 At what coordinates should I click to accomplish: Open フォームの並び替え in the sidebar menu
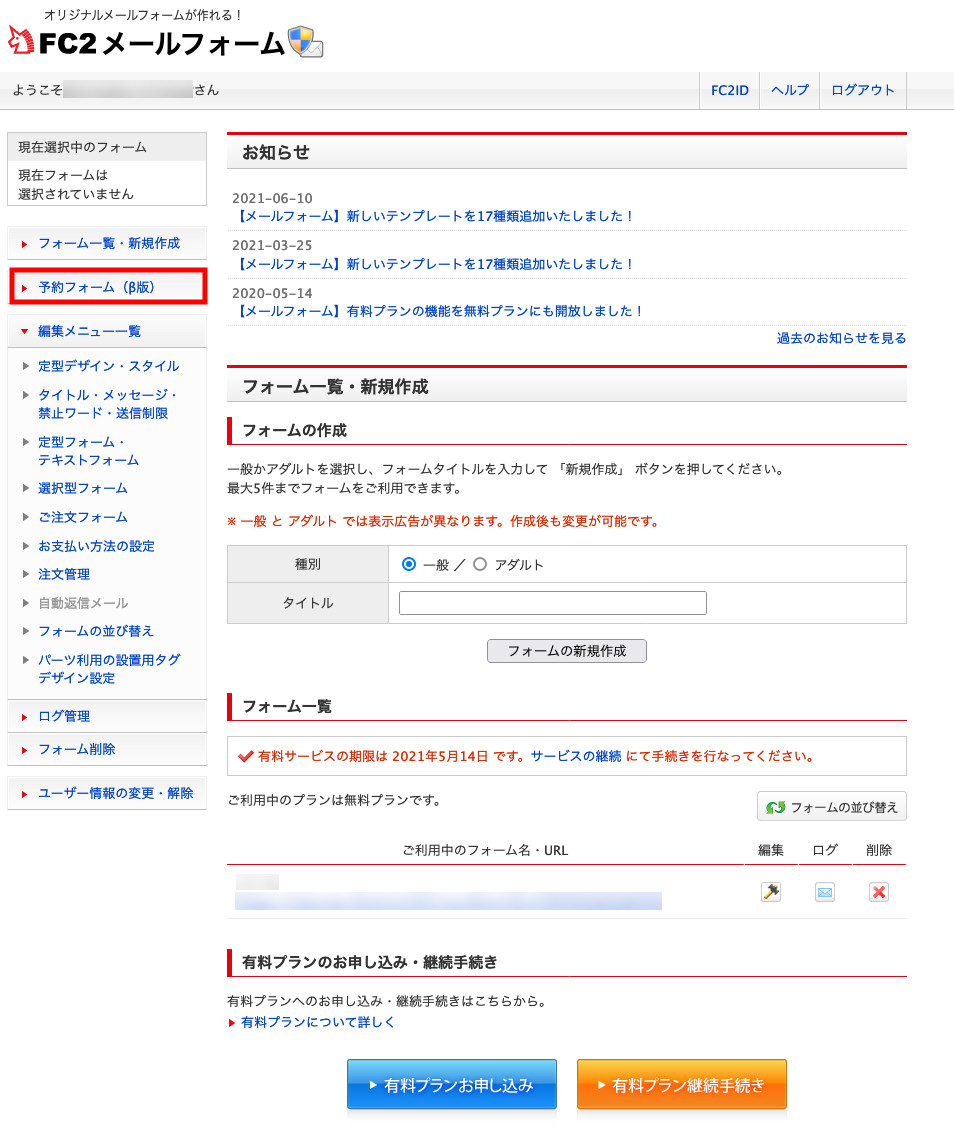(x=96, y=631)
